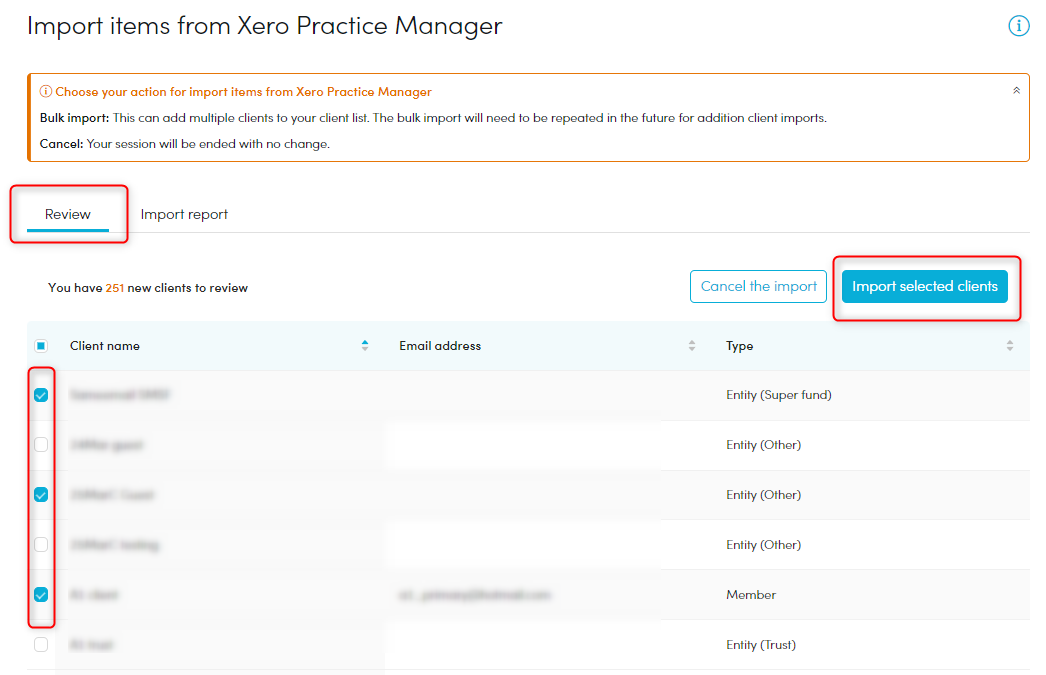Tick the Entity (Trust) row checkbox
Screen dimensions: 1046x675
41,644
